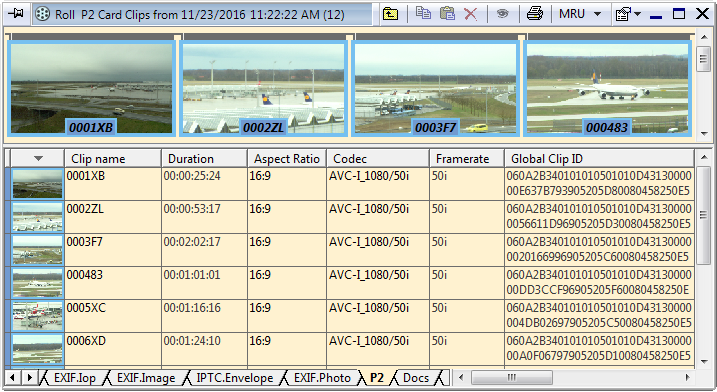717x392 pixels.
Task: Switch to the EXIF.Photo tab
Action: click(x=322, y=378)
